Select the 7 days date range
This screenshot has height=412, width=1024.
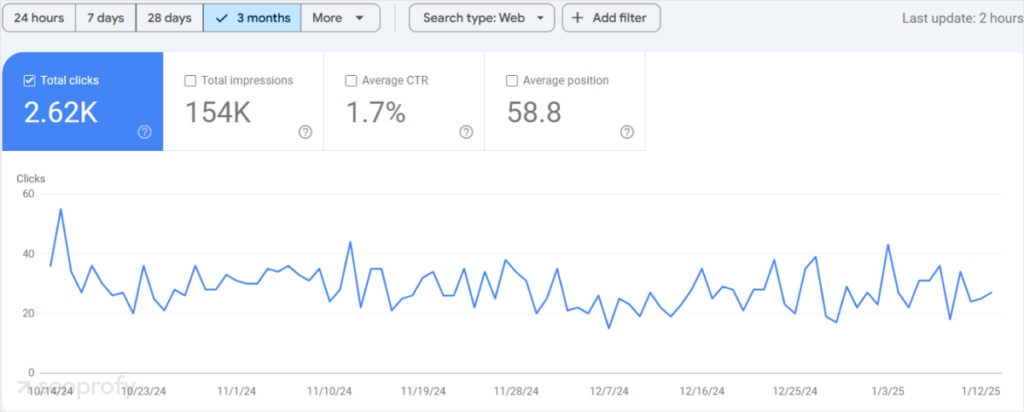click(106, 18)
